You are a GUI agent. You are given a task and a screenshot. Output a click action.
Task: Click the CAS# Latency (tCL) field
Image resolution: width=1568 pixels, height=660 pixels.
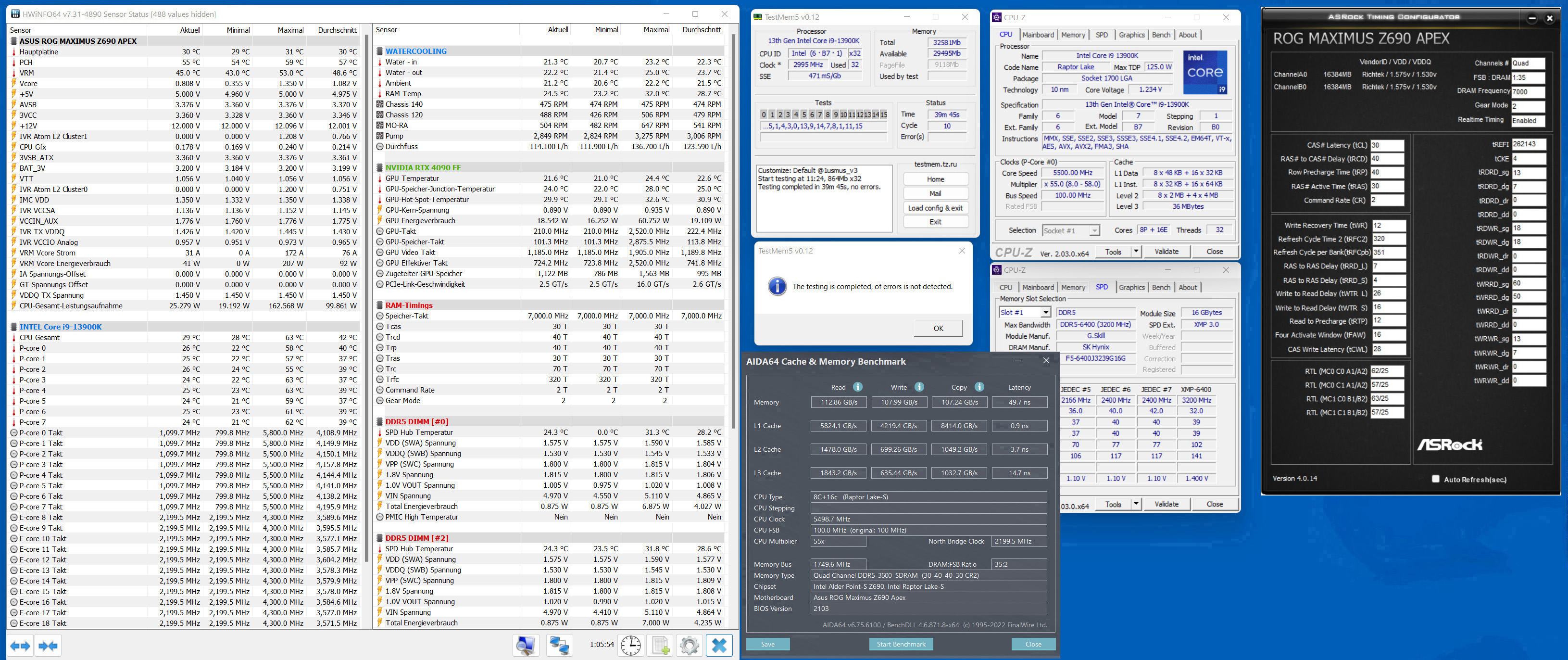click(x=1387, y=145)
